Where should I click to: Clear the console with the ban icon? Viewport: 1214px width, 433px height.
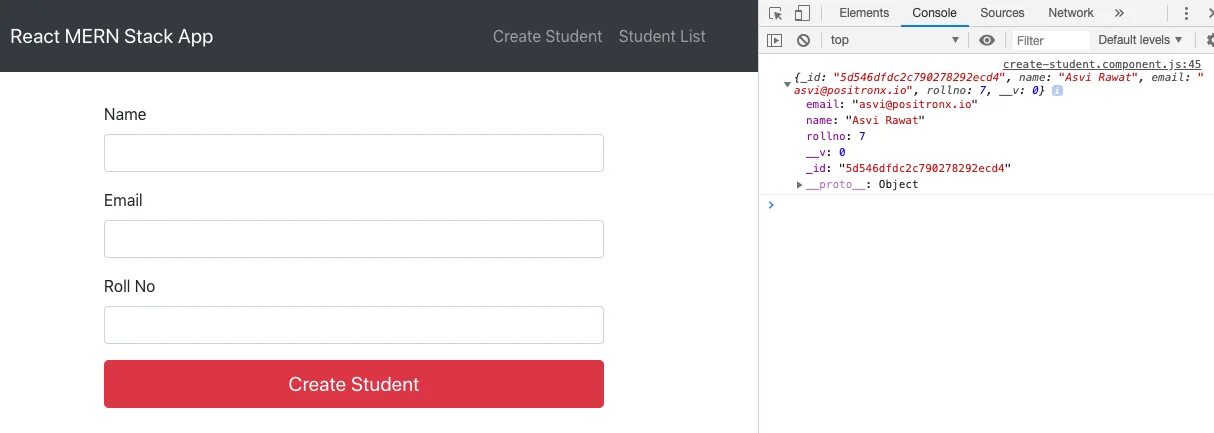click(x=803, y=40)
